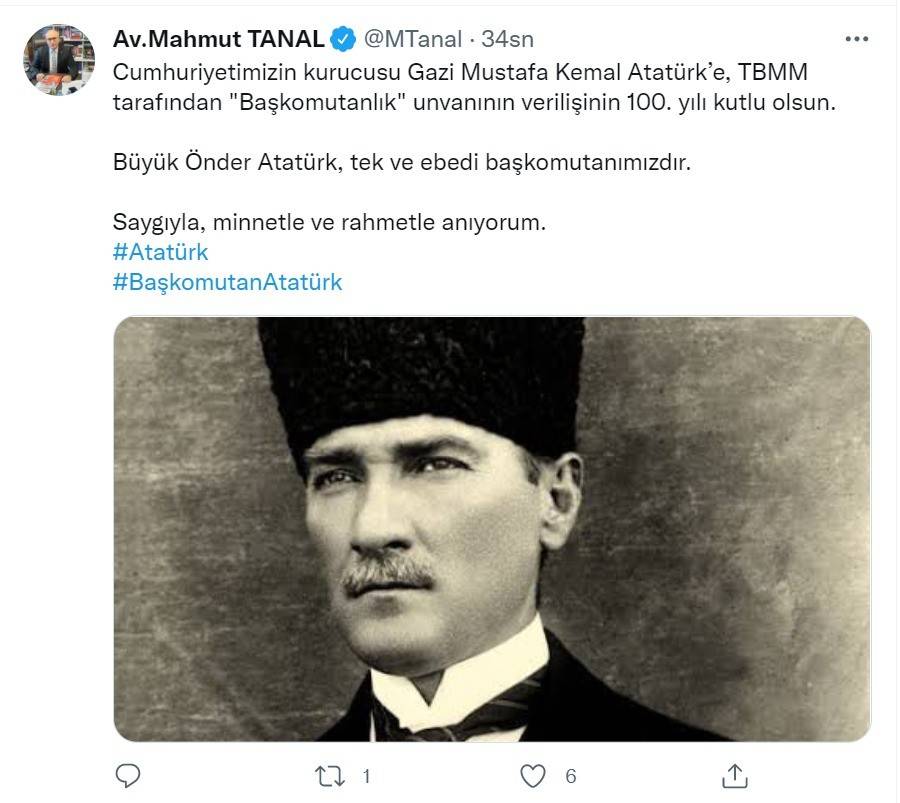This screenshot has height=803, width=900.
Task: Open the share upload-arrow icon
Action: (x=735, y=776)
